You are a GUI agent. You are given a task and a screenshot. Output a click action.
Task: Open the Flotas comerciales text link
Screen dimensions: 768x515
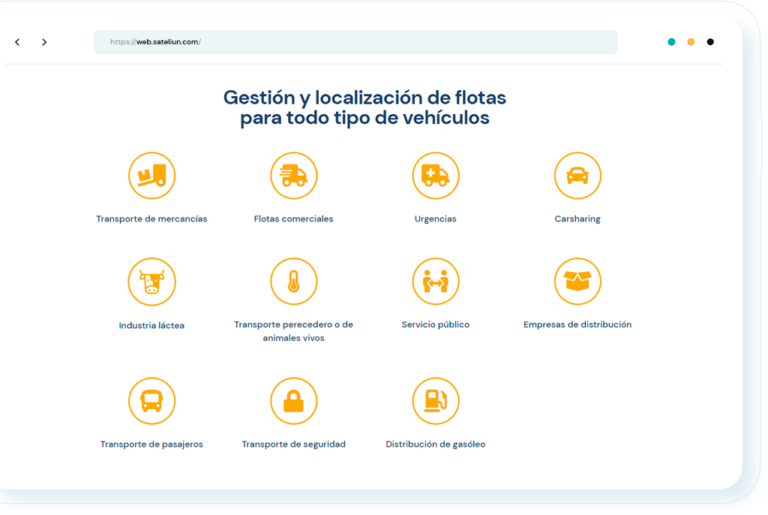click(293, 219)
